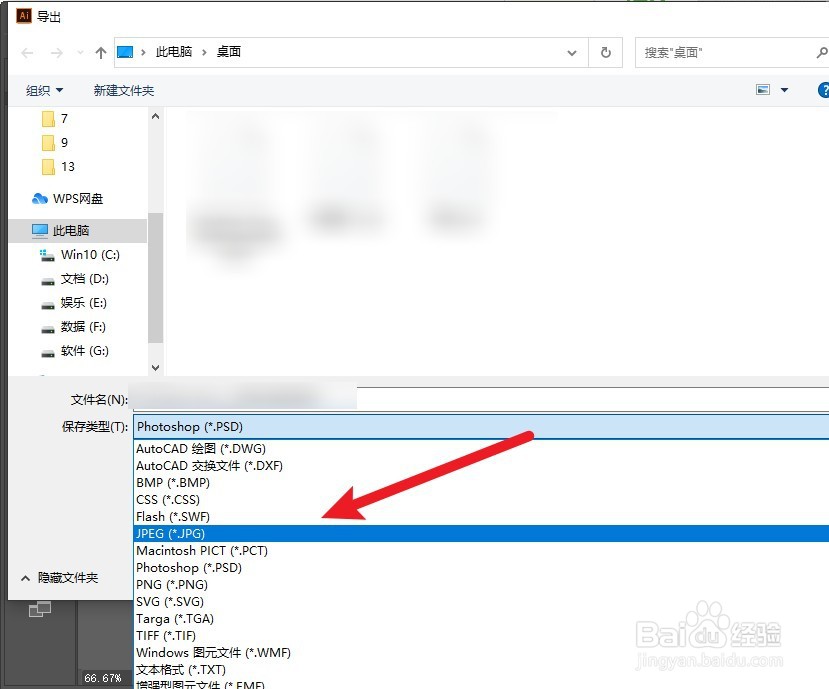829x689 pixels.
Task: Go back with the left arrow
Action: click(27, 53)
